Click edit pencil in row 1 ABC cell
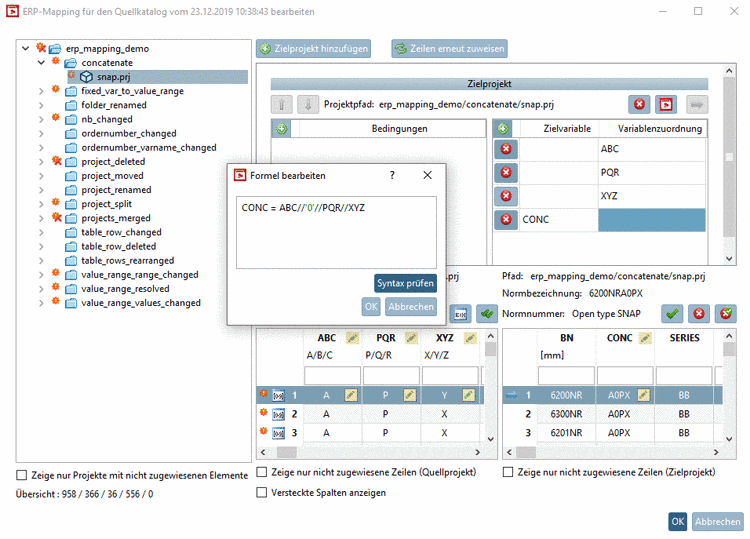Image resolution: width=750 pixels, height=539 pixels. (x=351, y=395)
